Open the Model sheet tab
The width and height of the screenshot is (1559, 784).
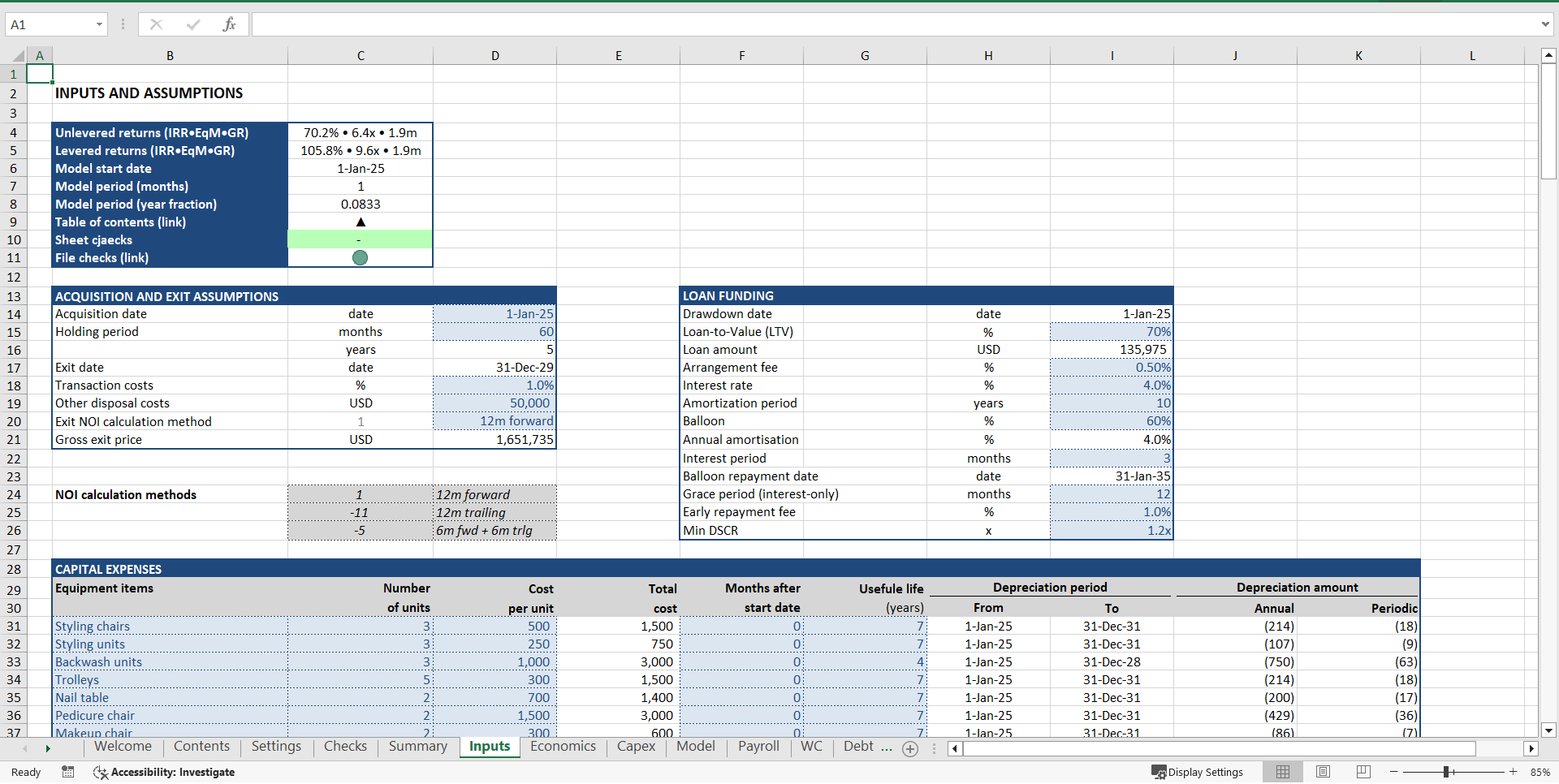(x=696, y=747)
